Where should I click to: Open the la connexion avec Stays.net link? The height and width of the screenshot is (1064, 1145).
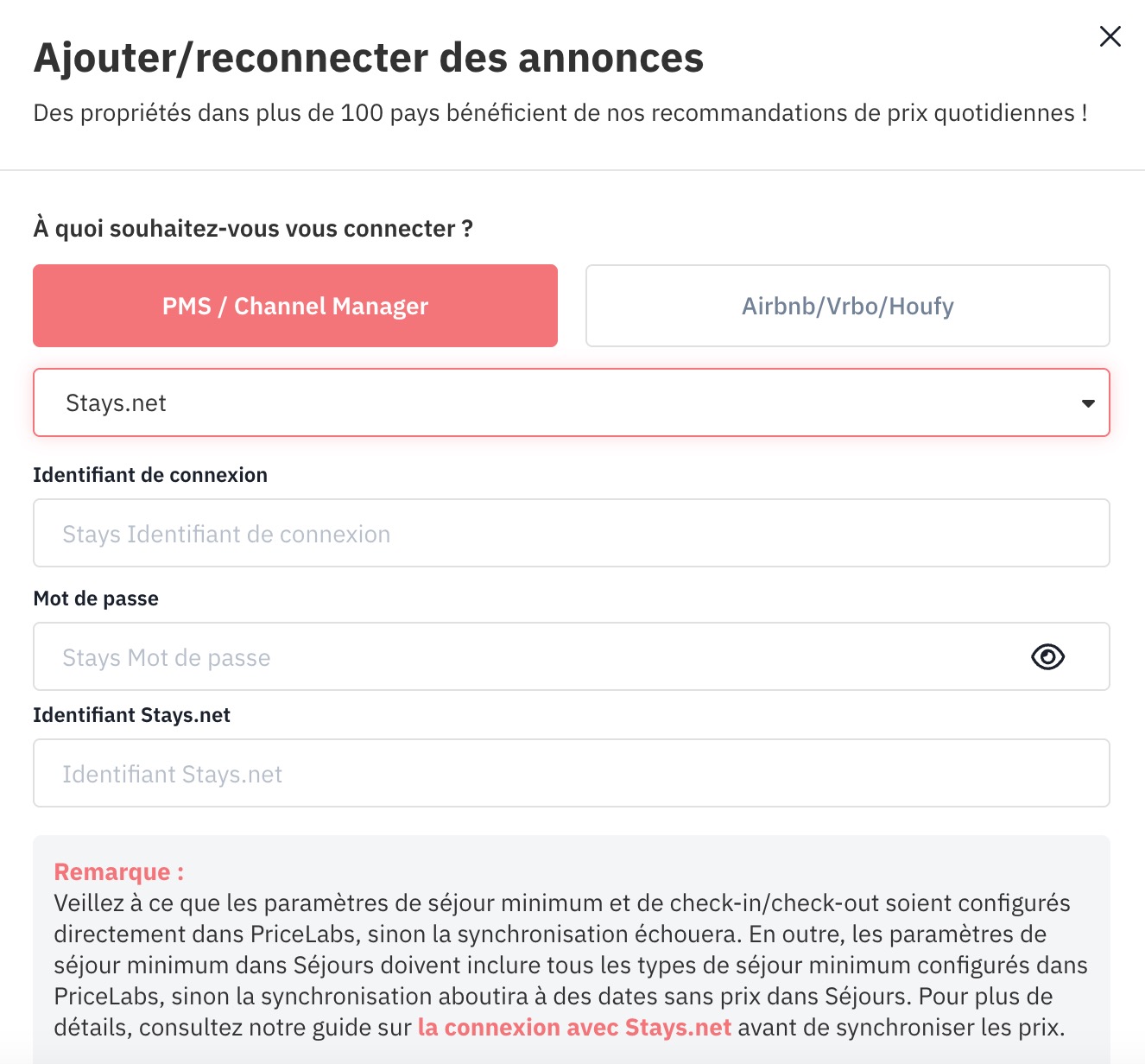pos(574,1028)
